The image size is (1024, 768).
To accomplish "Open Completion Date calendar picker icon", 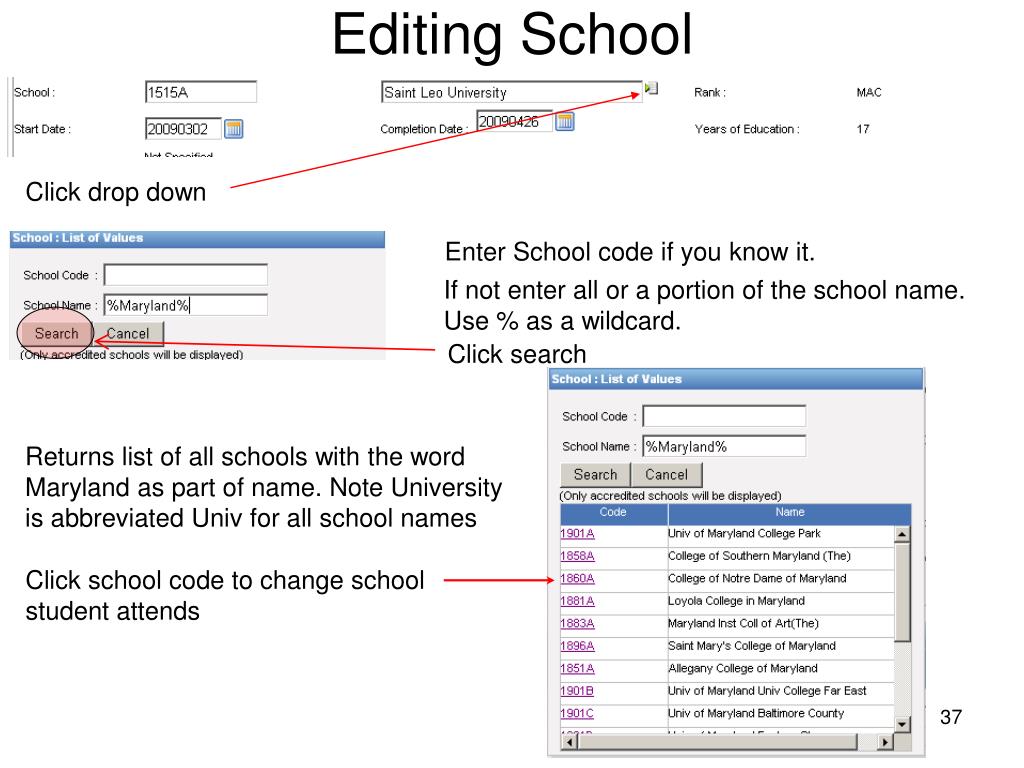I will [564, 121].
